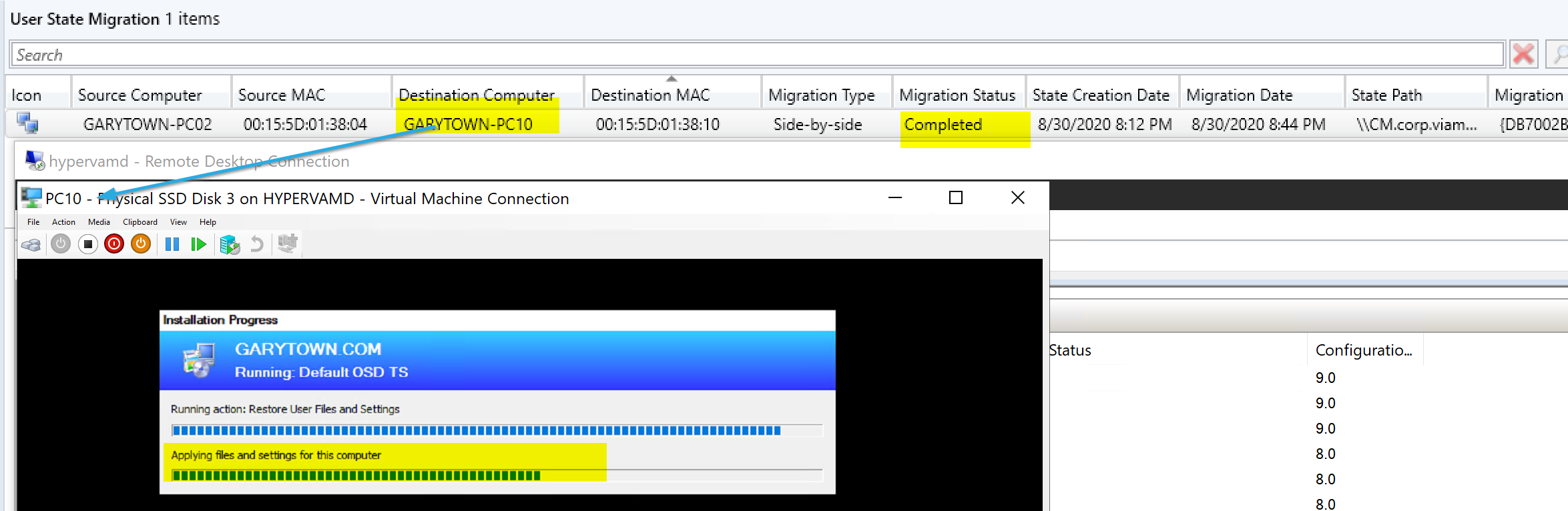Open the View menu

(178, 222)
